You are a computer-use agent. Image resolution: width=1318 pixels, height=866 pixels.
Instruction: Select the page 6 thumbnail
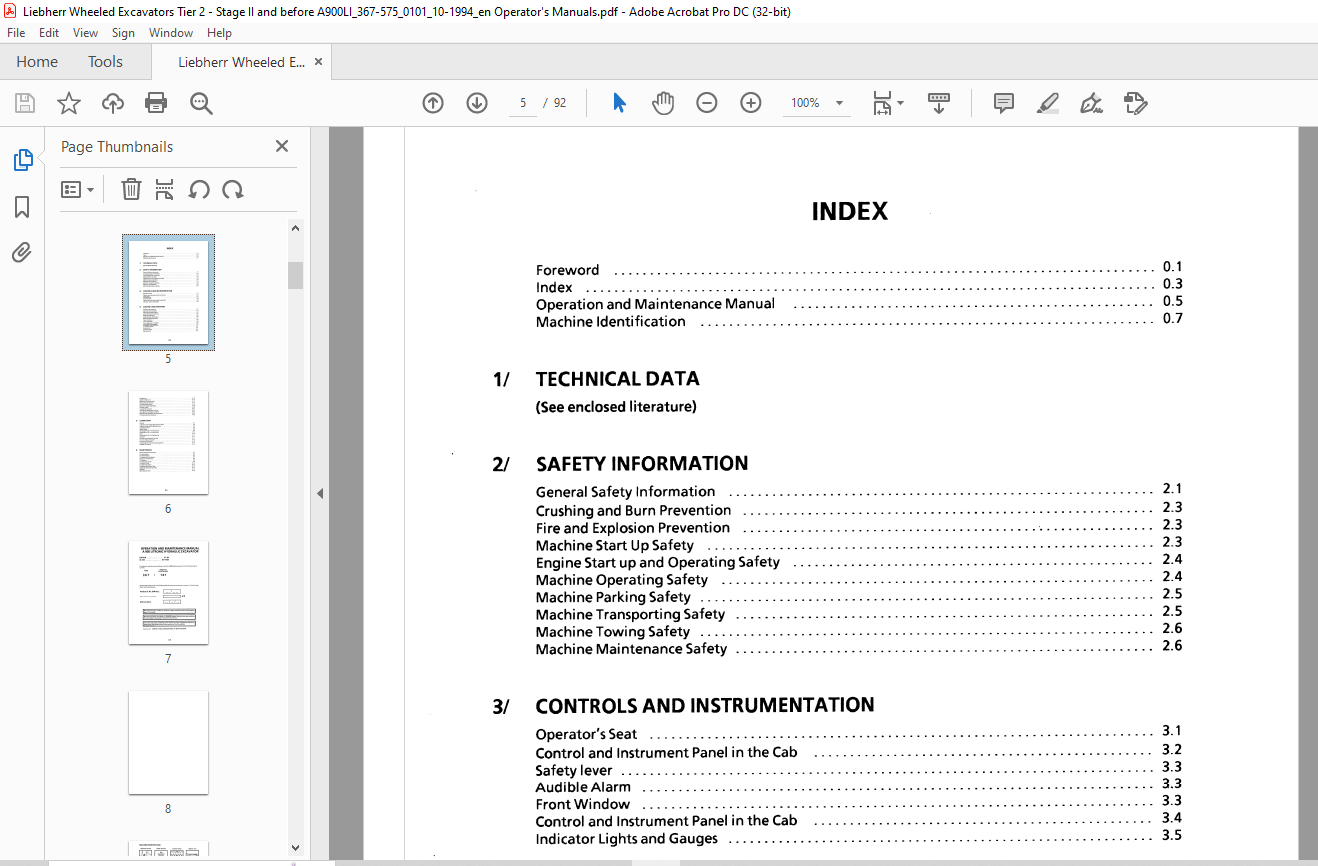pos(168,442)
